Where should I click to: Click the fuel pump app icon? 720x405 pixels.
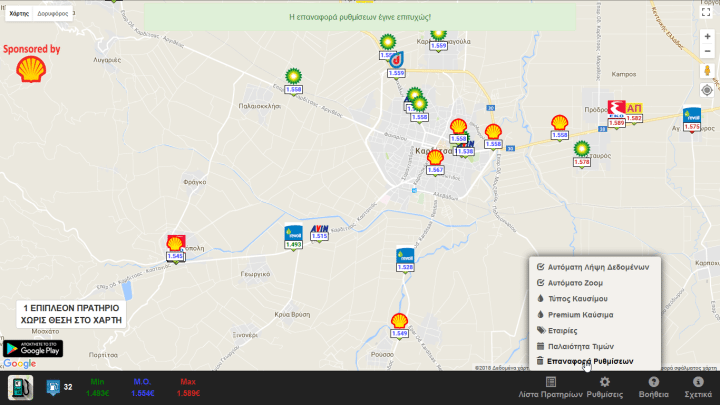20,388
